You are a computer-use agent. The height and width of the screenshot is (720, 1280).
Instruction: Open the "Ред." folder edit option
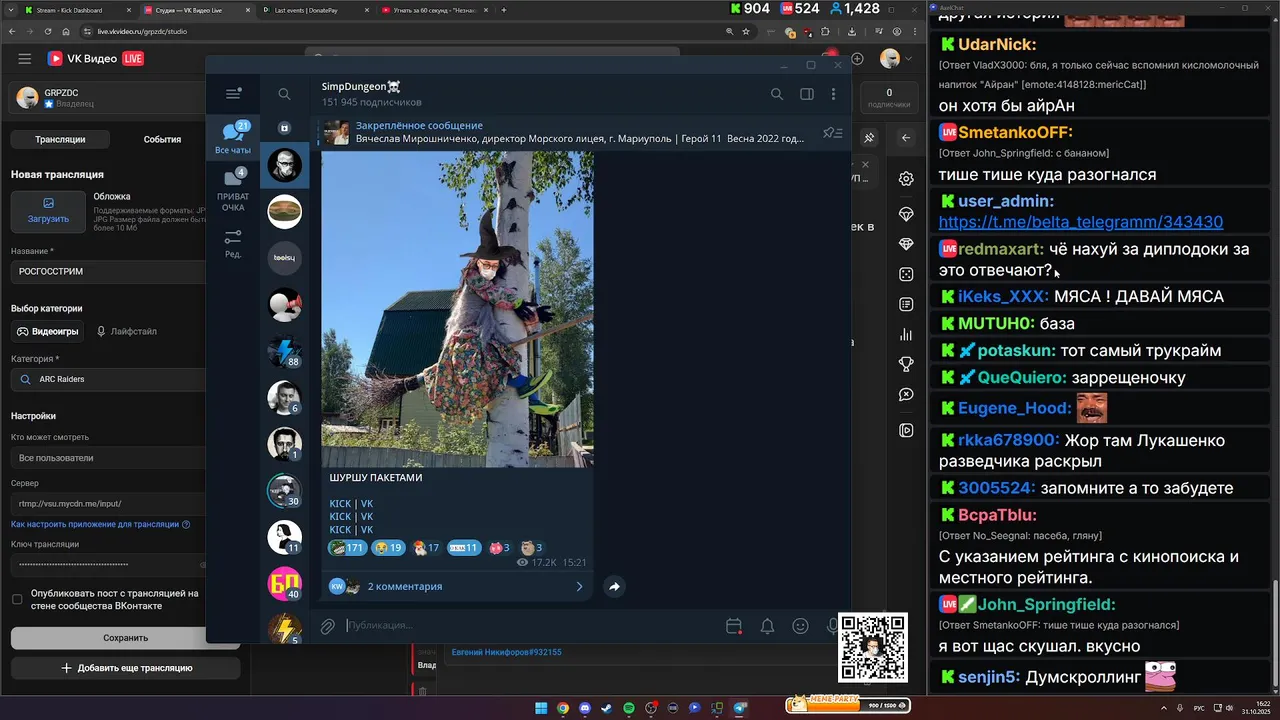pos(233,244)
